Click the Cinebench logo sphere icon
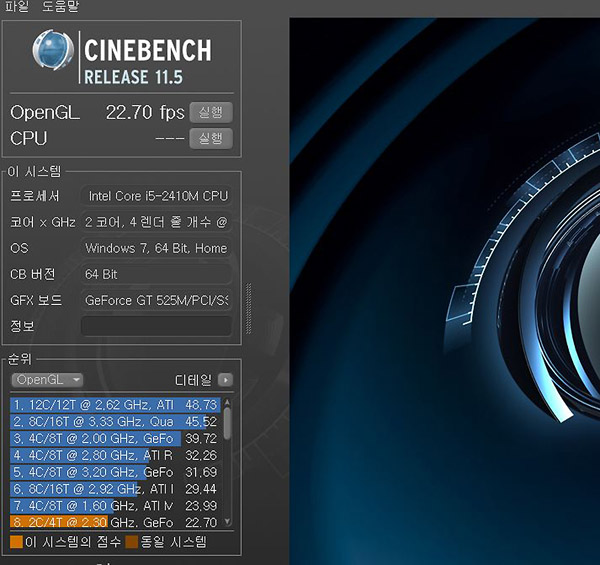The width and height of the screenshot is (600, 565). tap(53, 50)
